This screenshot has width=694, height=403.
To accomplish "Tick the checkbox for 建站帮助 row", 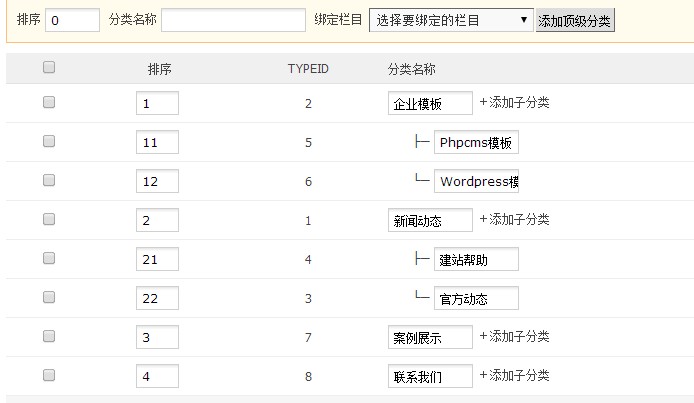I will [x=49, y=258].
